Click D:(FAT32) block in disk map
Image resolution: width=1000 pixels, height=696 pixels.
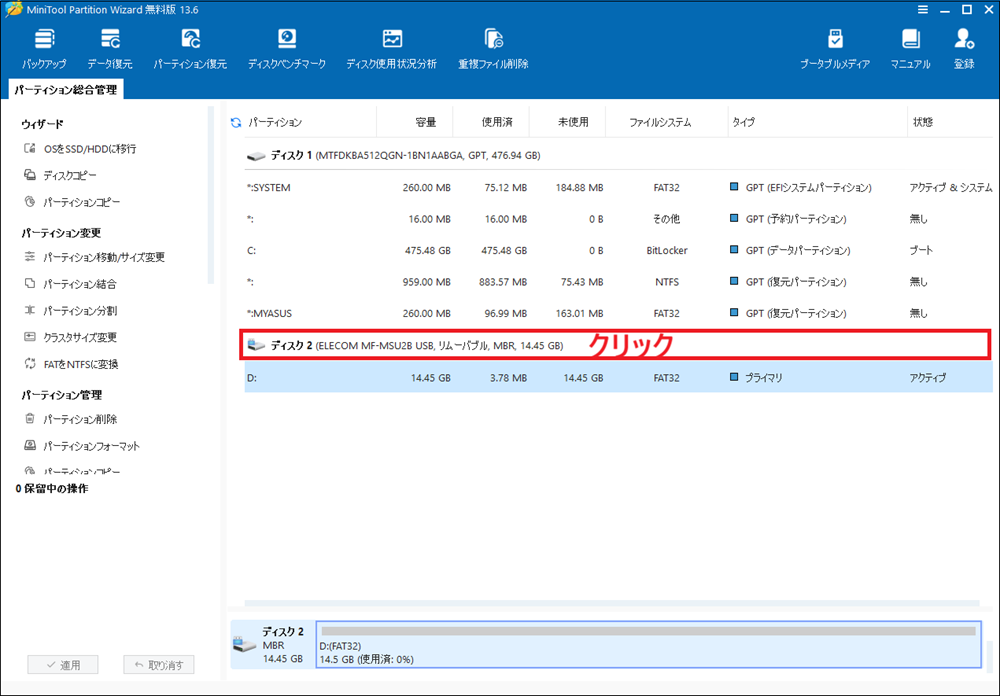(x=649, y=645)
